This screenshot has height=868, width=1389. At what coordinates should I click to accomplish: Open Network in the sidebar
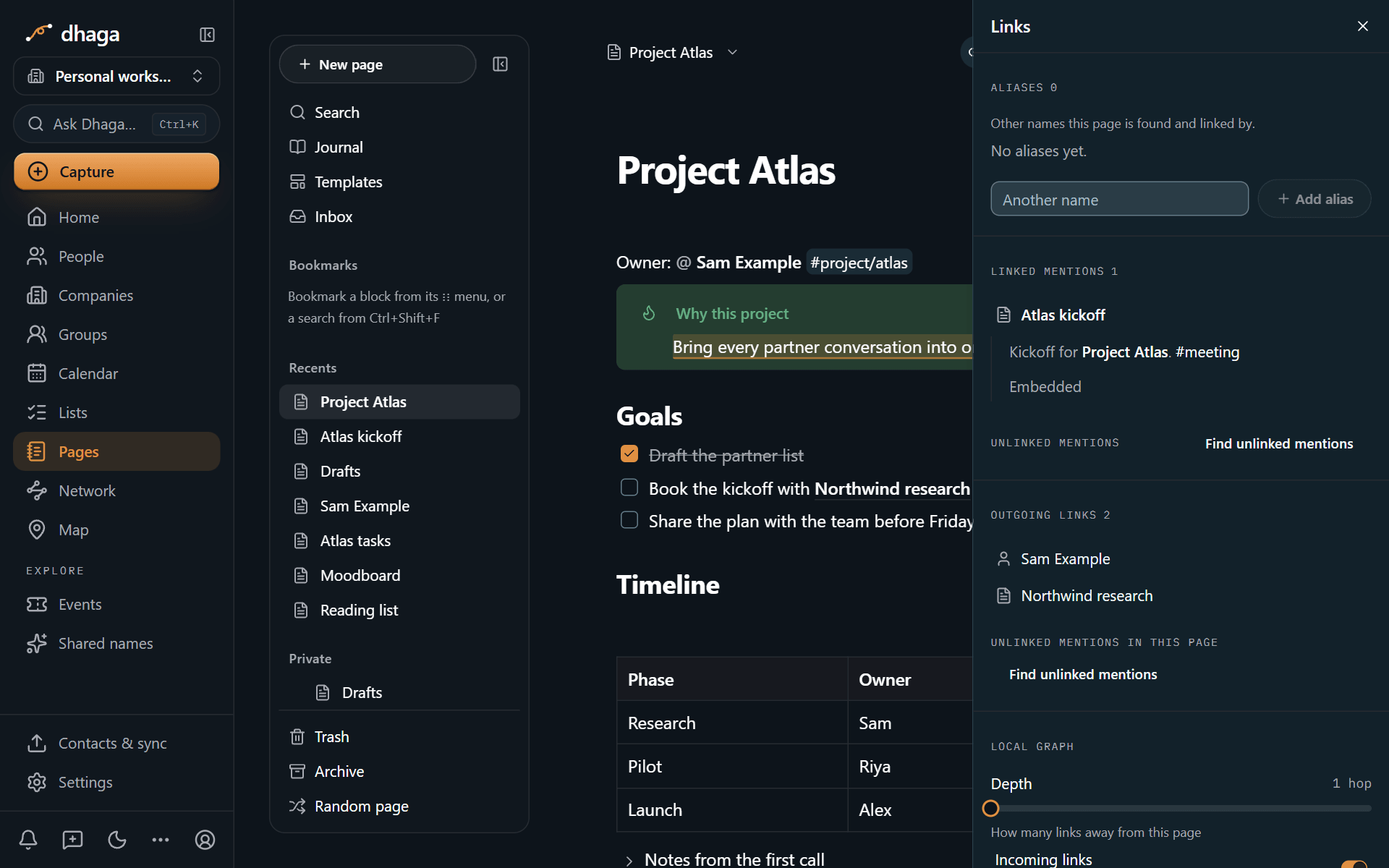pos(116,490)
